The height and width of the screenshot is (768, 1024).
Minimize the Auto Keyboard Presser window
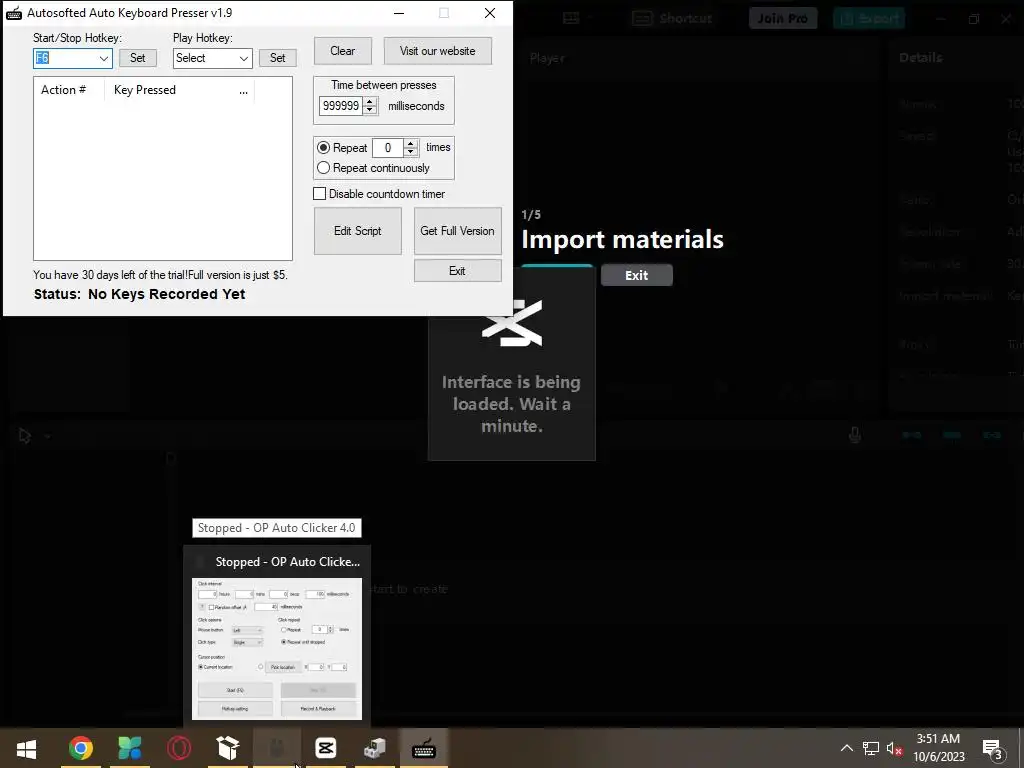coord(399,13)
